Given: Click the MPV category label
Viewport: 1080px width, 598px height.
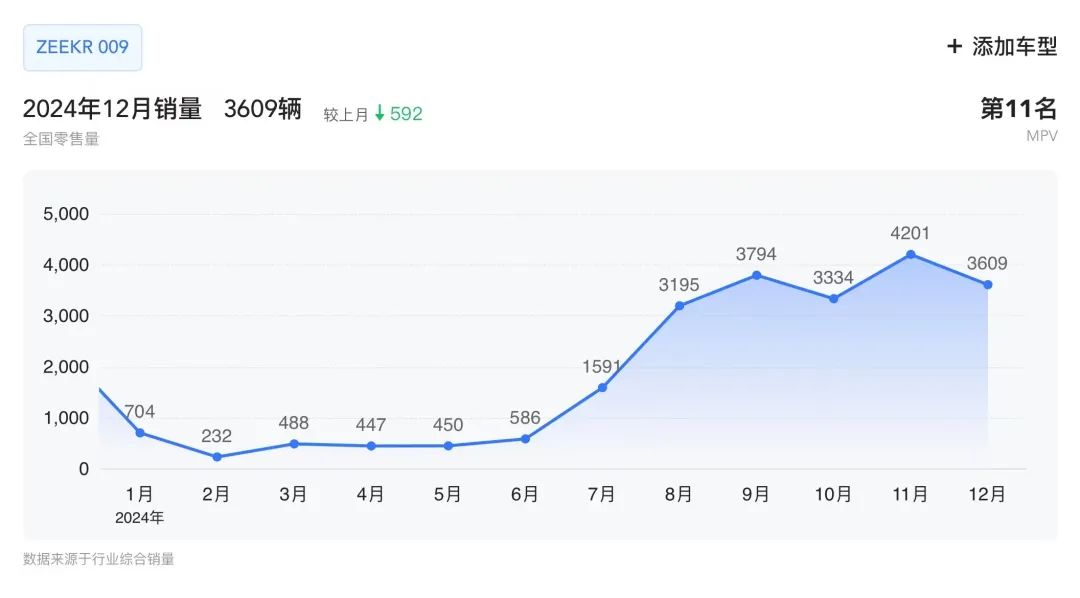Looking at the screenshot, I should click(1041, 136).
